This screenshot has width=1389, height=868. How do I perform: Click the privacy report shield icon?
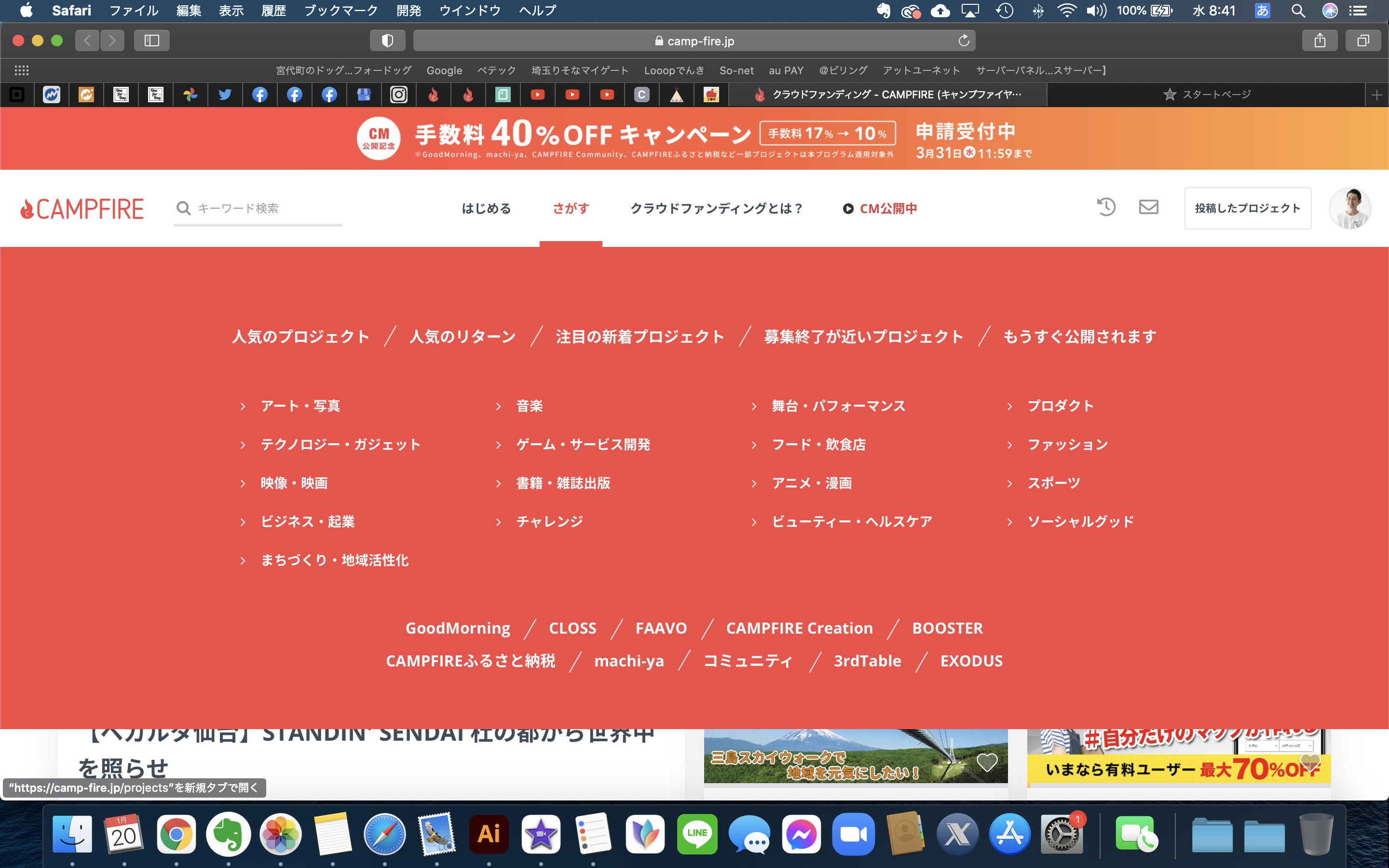click(x=387, y=41)
